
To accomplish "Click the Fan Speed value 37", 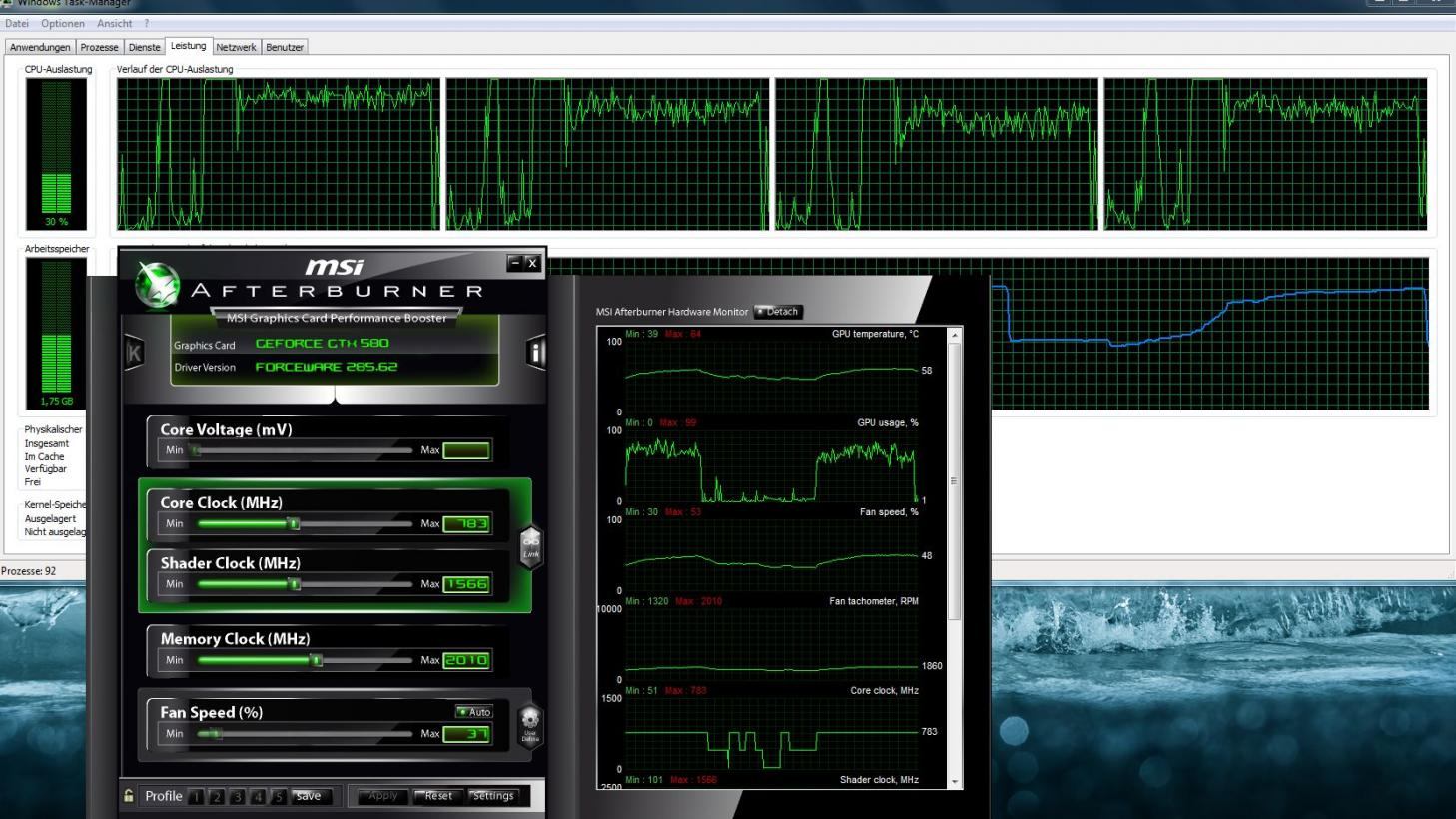I will pyautogui.click(x=466, y=734).
